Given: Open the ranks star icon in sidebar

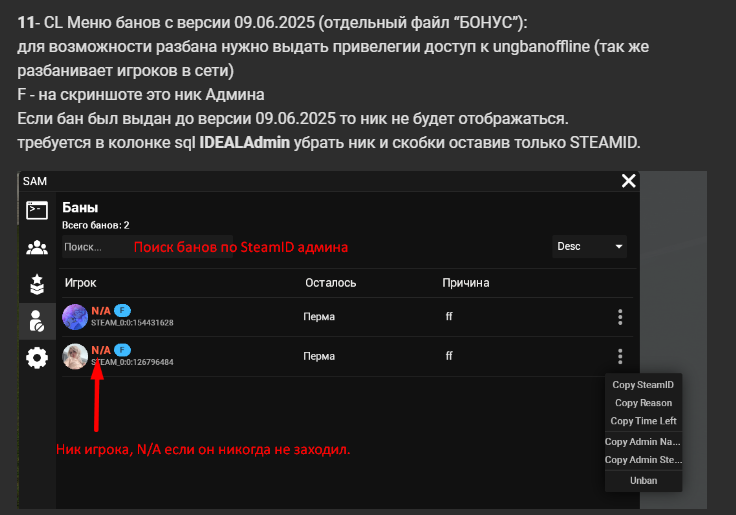Looking at the screenshot, I should coord(37,284).
